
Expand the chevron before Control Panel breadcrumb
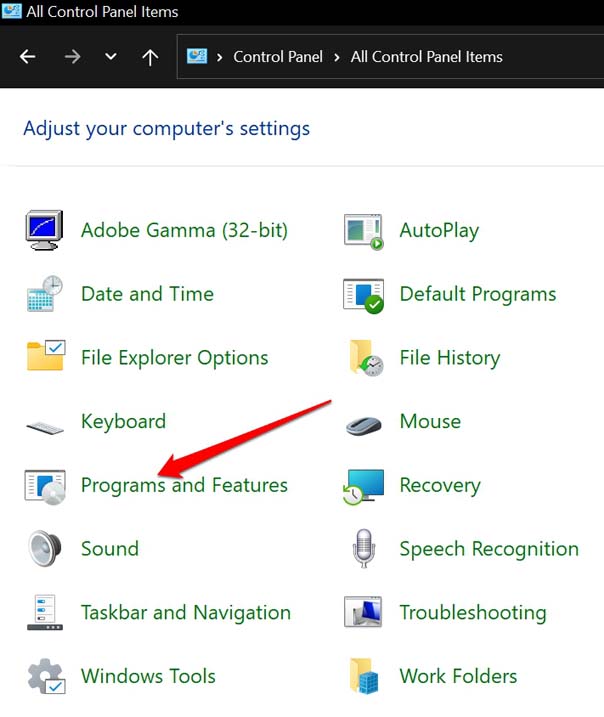point(220,57)
